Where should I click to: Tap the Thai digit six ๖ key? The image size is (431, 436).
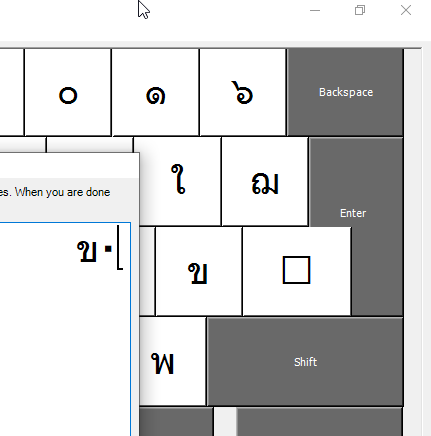click(243, 92)
